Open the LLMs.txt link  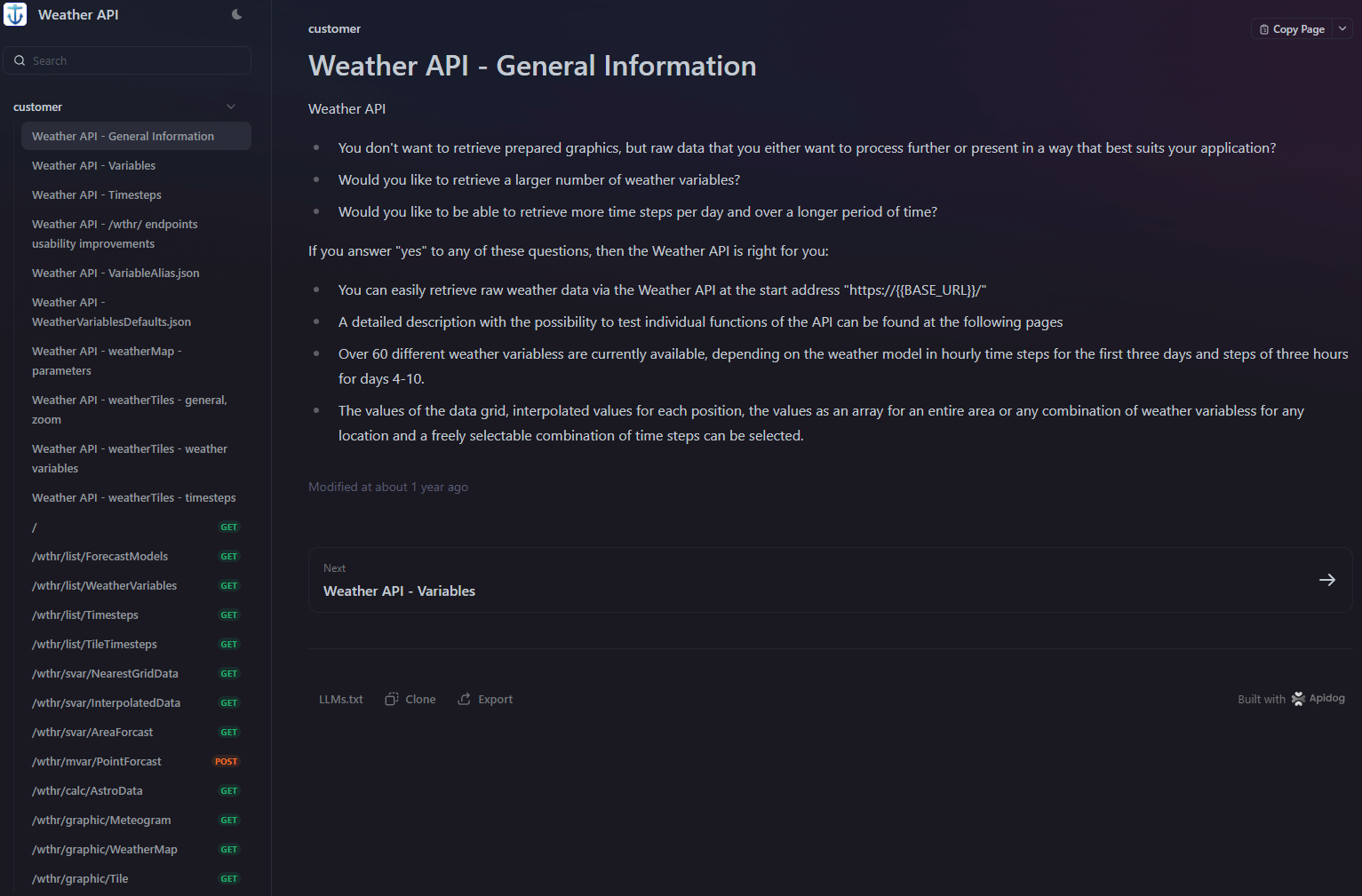pyautogui.click(x=341, y=699)
